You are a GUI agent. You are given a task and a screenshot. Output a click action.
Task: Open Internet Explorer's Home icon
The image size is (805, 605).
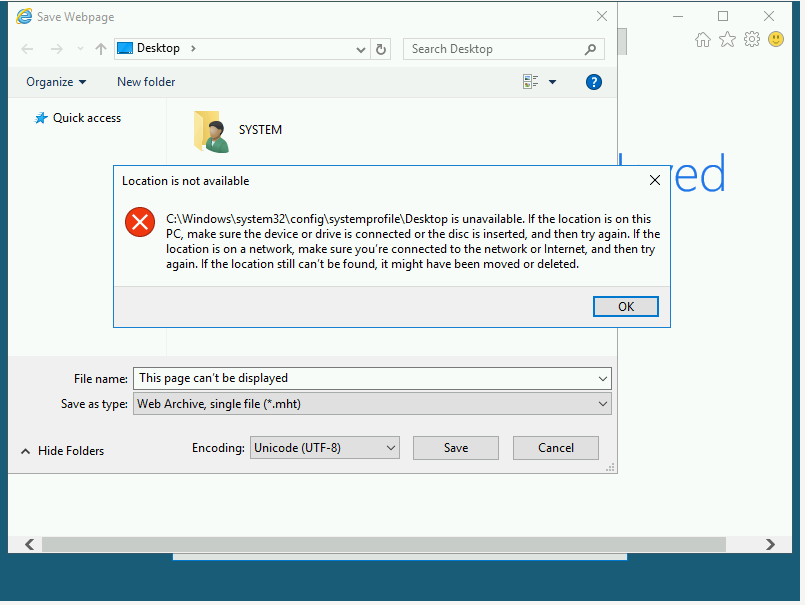[x=703, y=39]
